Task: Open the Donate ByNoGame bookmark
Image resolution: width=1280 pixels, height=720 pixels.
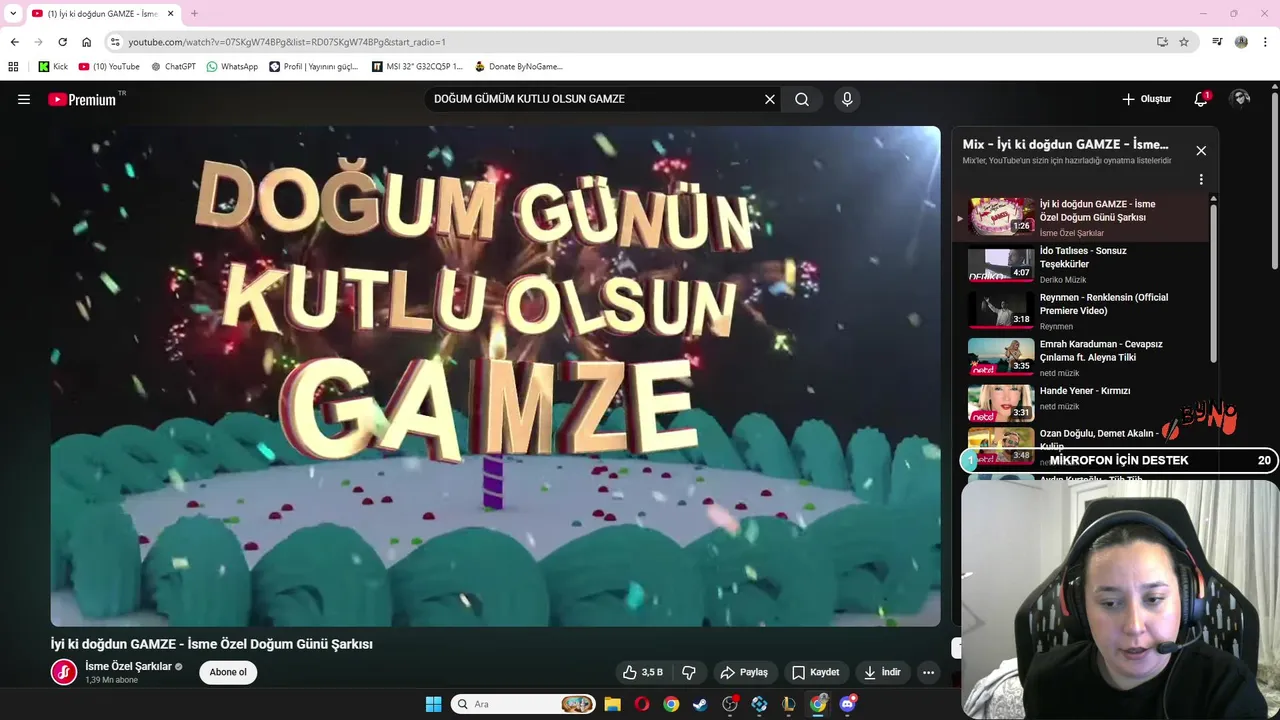Action: coord(519,67)
